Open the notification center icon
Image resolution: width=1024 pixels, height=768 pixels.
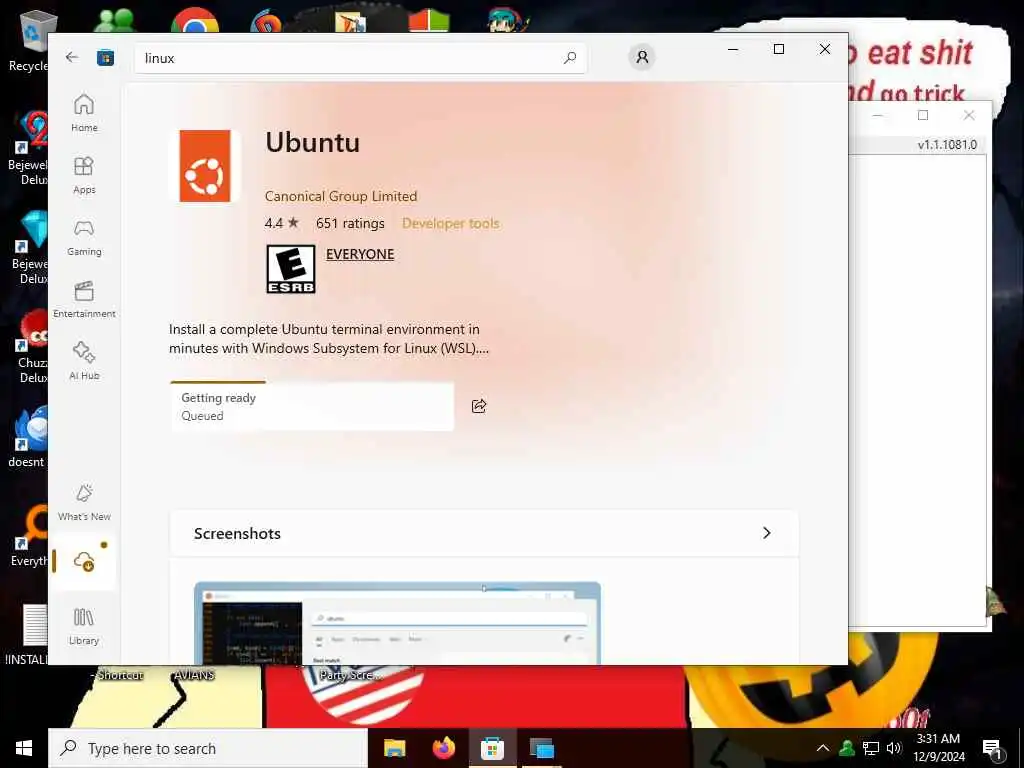[x=992, y=748]
